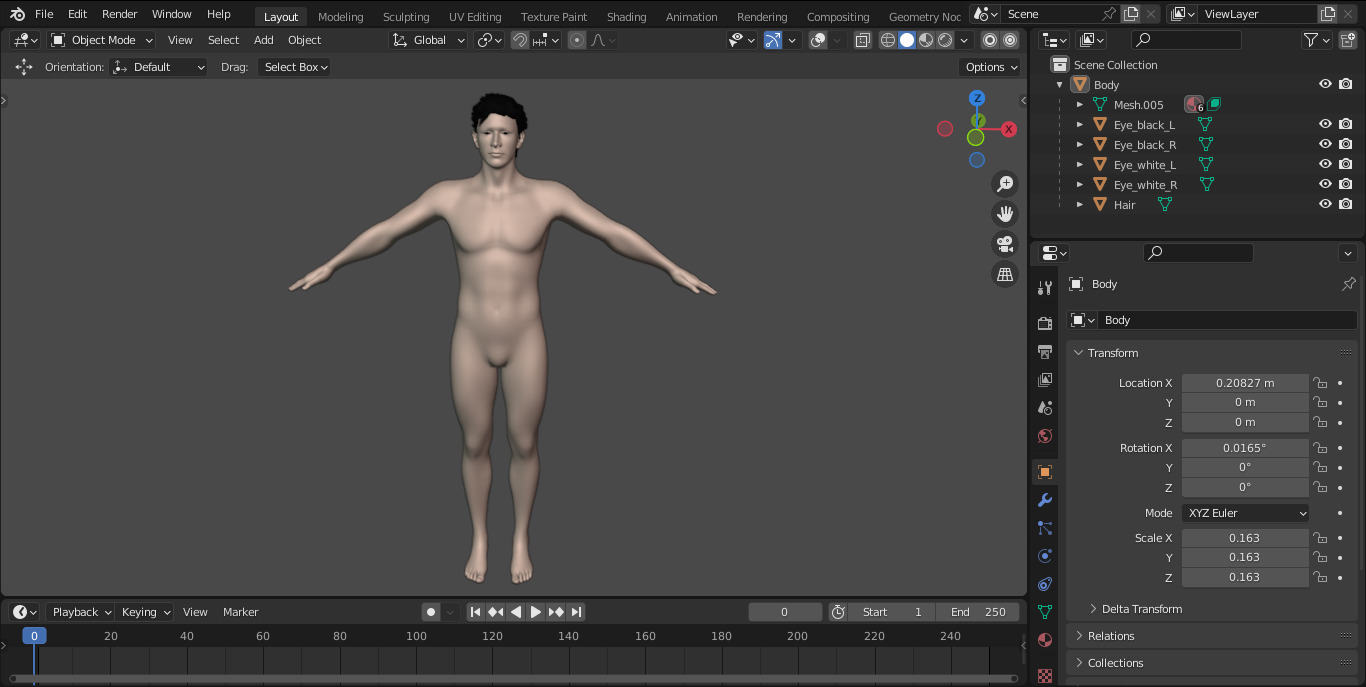Image resolution: width=1366 pixels, height=687 pixels.
Task: Click the hand pan view gizmo
Action: coord(1005,214)
